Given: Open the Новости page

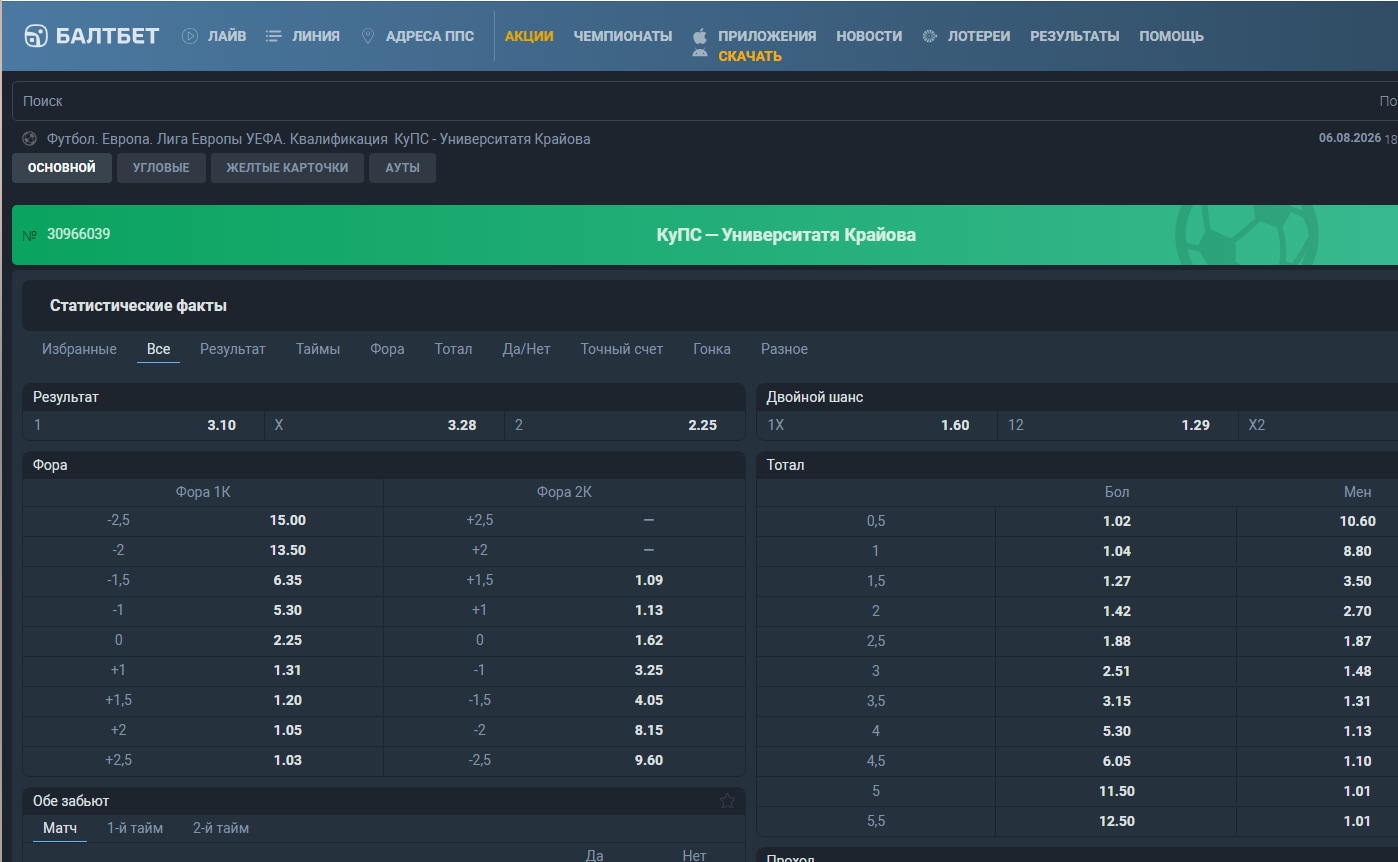Looking at the screenshot, I should tap(869, 36).
